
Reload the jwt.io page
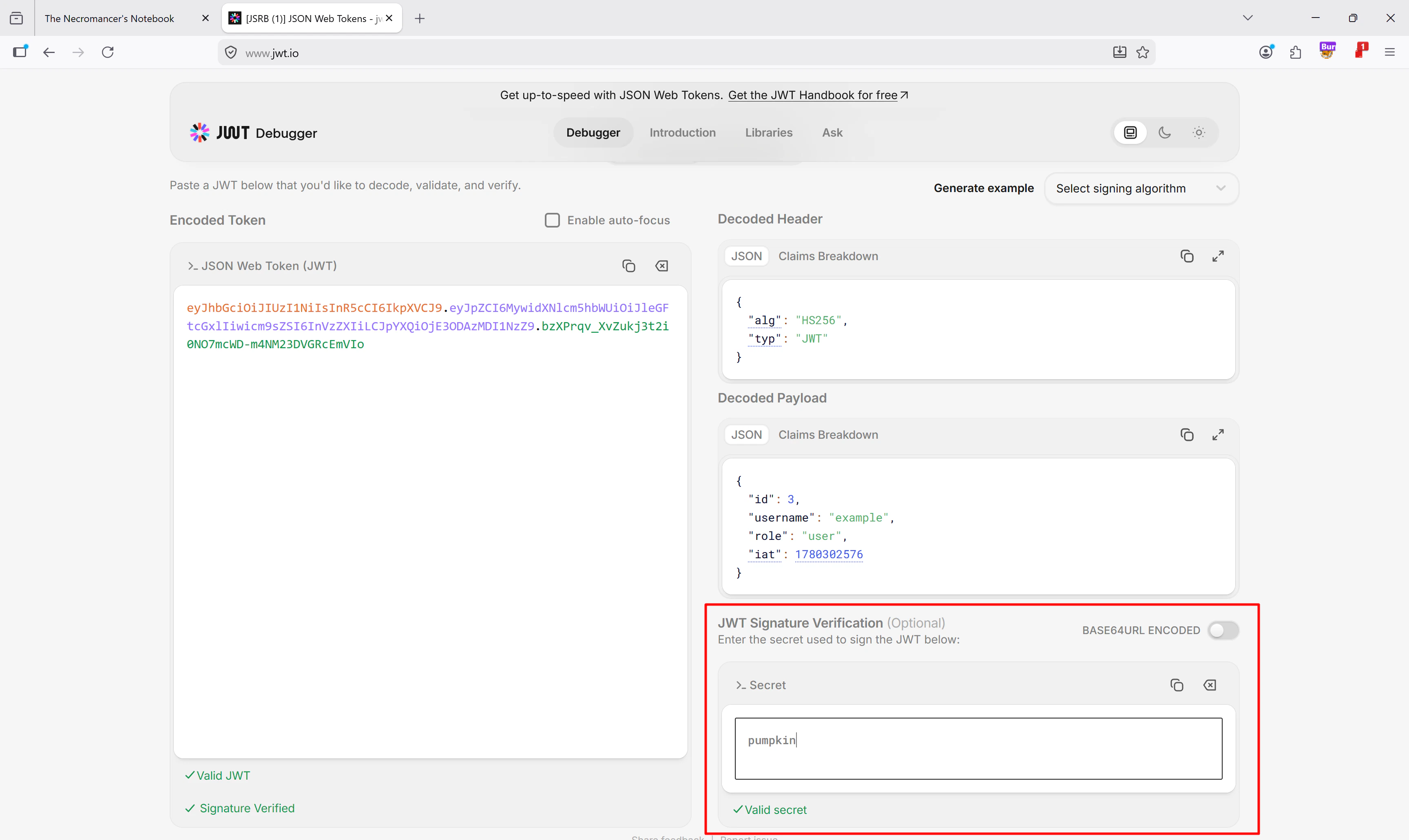point(108,52)
